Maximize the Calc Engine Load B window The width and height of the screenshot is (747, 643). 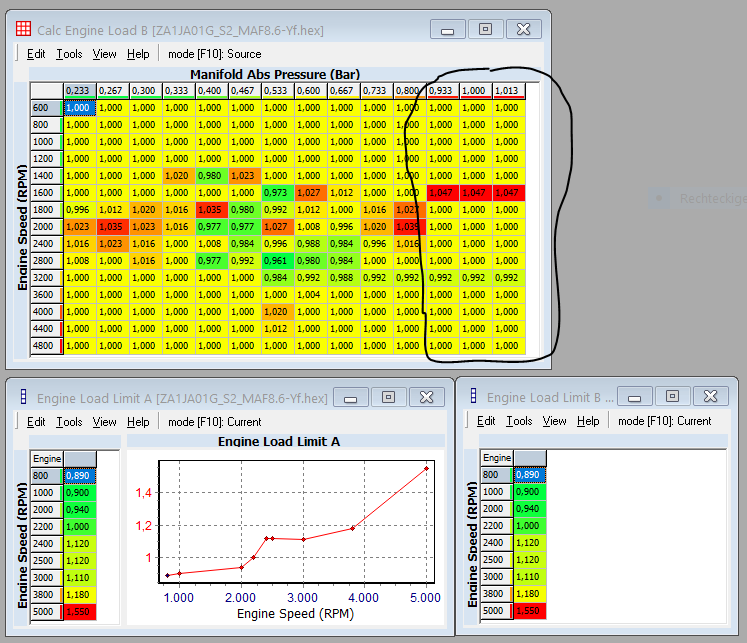click(x=485, y=29)
